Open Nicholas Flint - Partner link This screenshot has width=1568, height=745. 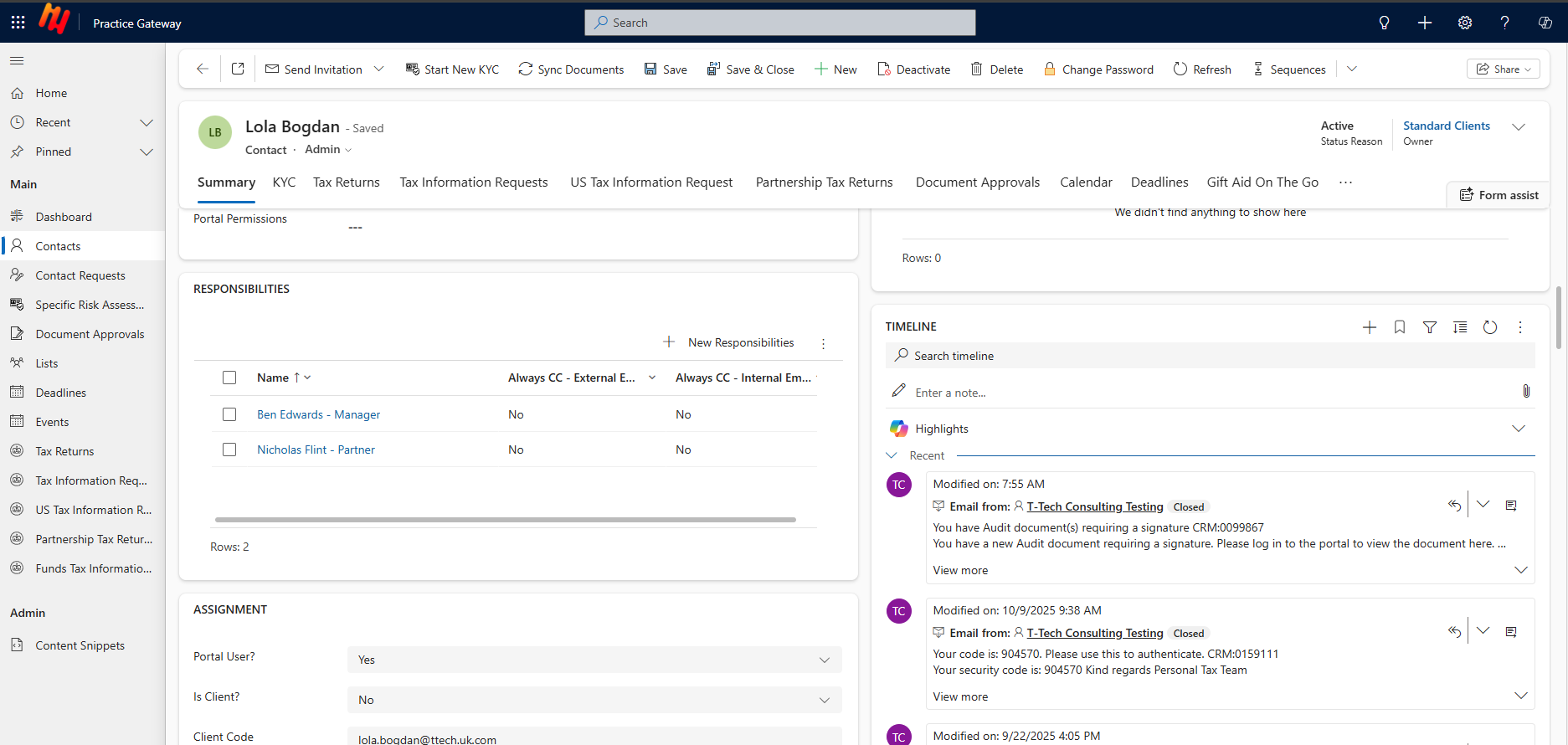tap(316, 450)
